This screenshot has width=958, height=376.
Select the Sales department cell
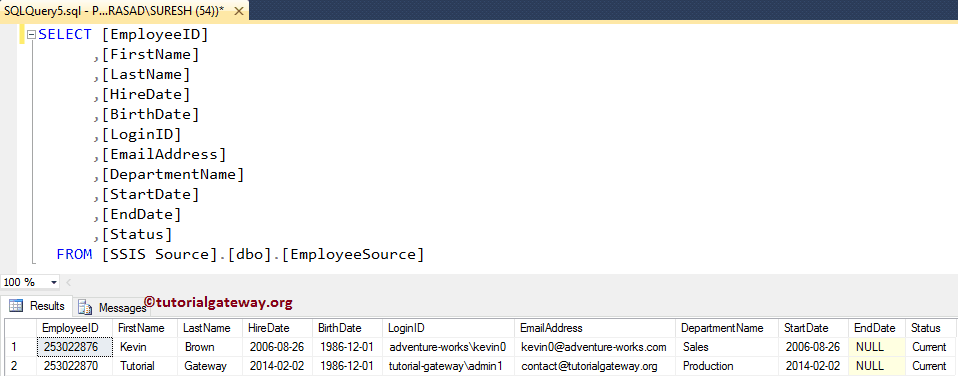click(x=727, y=347)
